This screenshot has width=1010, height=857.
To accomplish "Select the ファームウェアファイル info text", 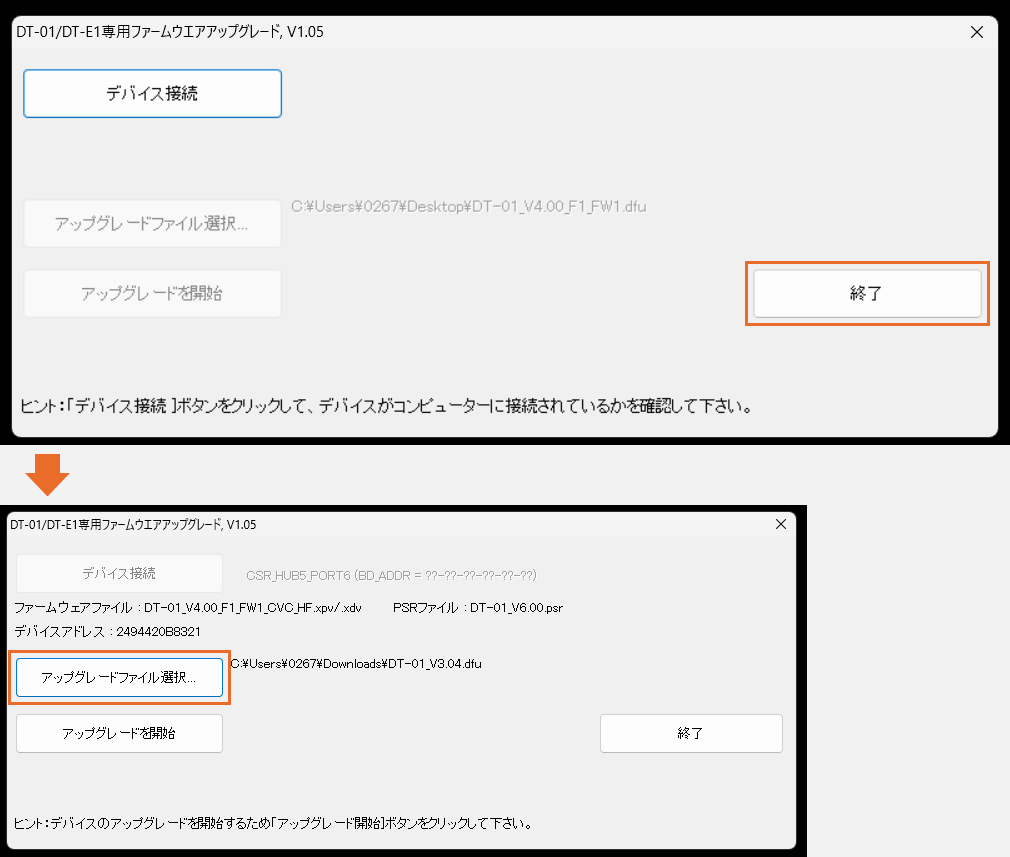I will pyautogui.click(x=188, y=607).
